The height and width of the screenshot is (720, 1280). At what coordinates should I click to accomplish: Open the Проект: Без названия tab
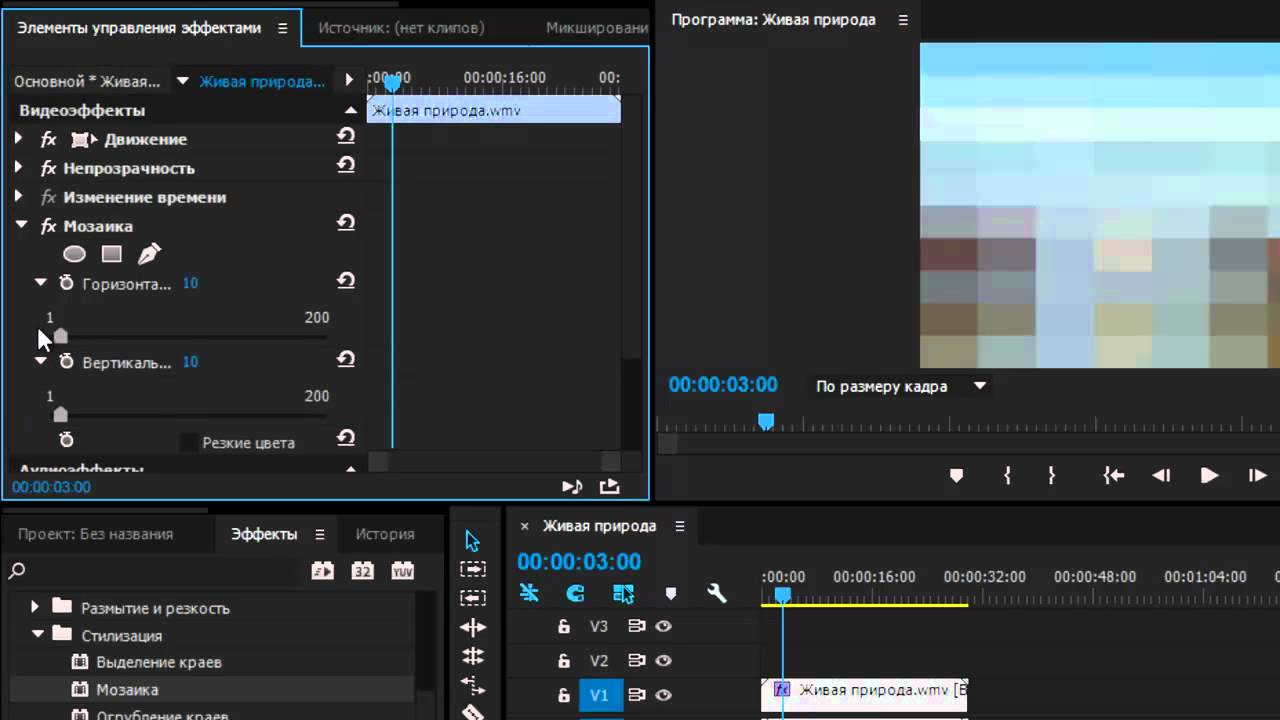pos(95,534)
